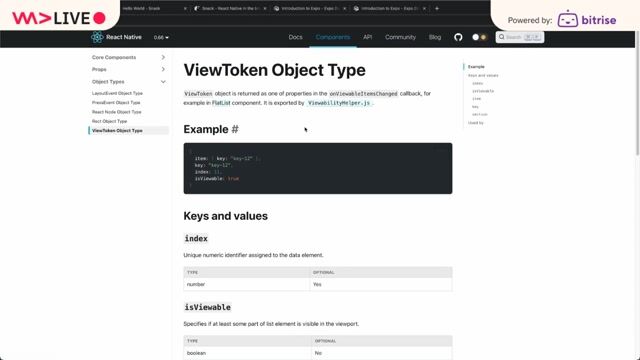
Task: Click the example code block
Action: [x=318, y=168]
